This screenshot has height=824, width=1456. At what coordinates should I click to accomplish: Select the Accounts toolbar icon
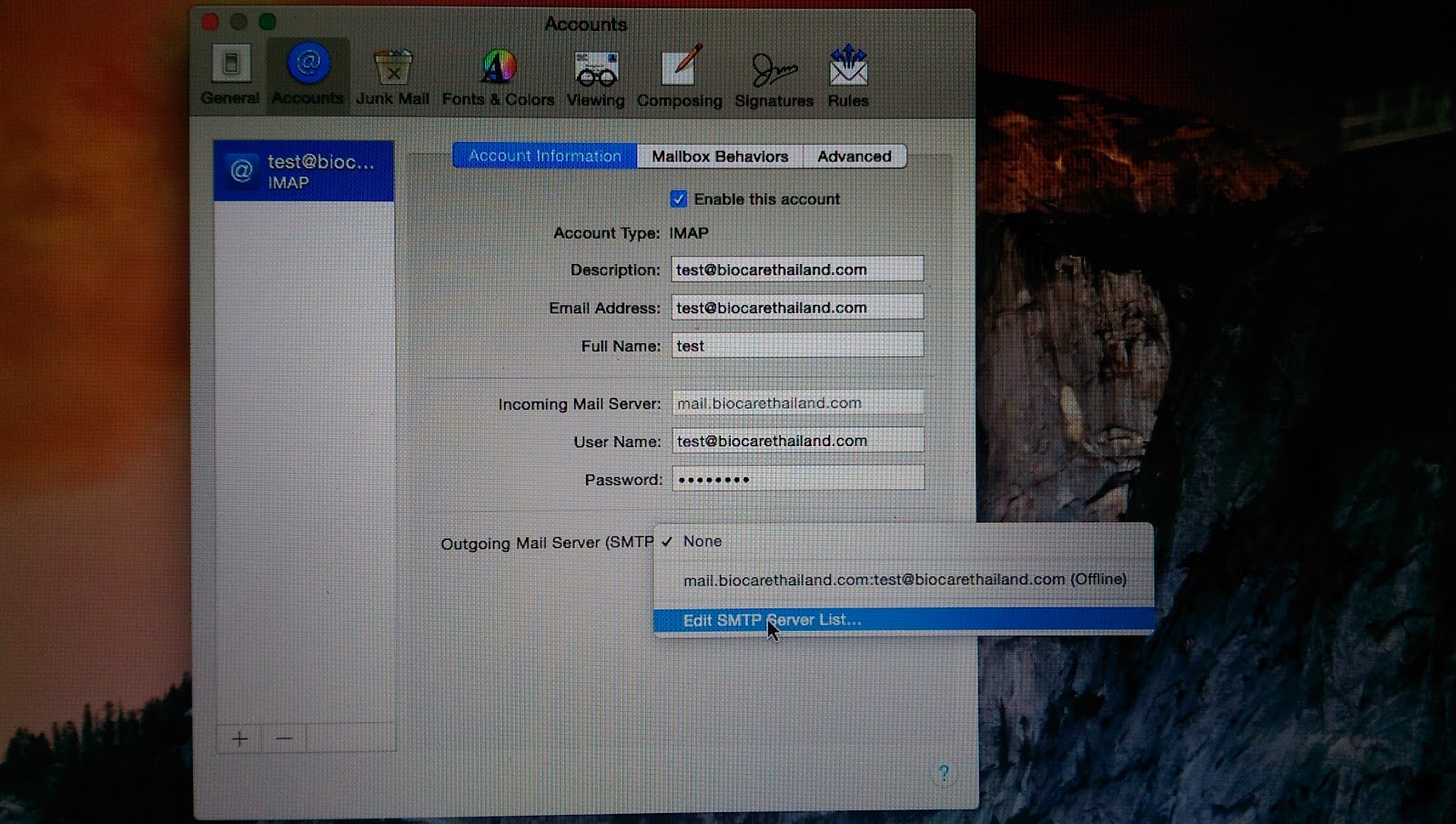click(x=308, y=76)
